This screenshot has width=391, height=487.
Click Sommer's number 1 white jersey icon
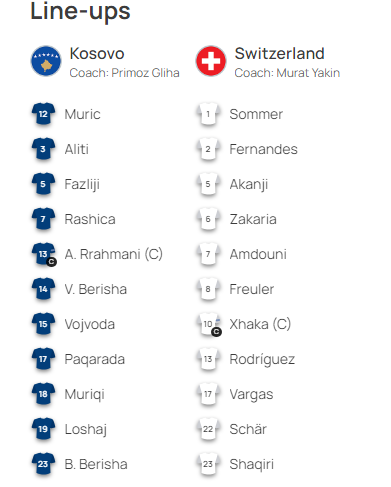point(208,114)
